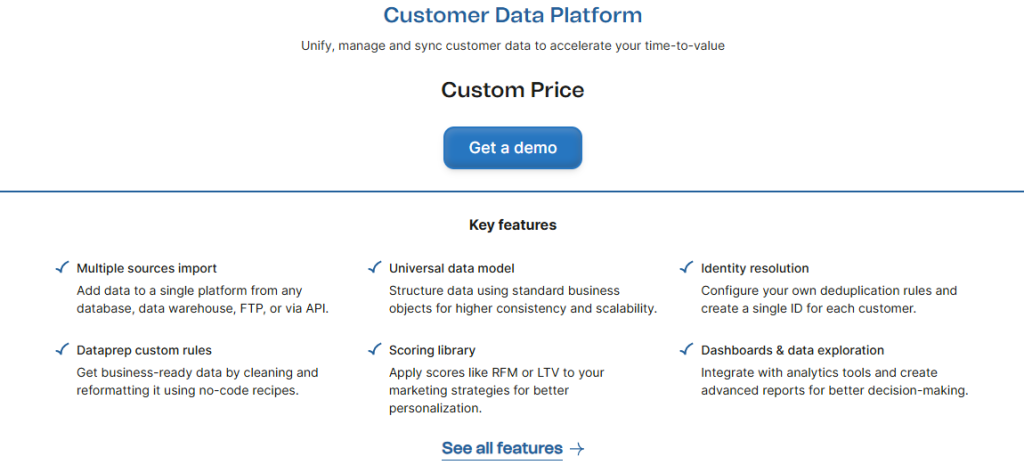This screenshot has width=1024, height=473.
Task: Click the checkmark beside Identity resolution
Action: pyautogui.click(x=686, y=267)
